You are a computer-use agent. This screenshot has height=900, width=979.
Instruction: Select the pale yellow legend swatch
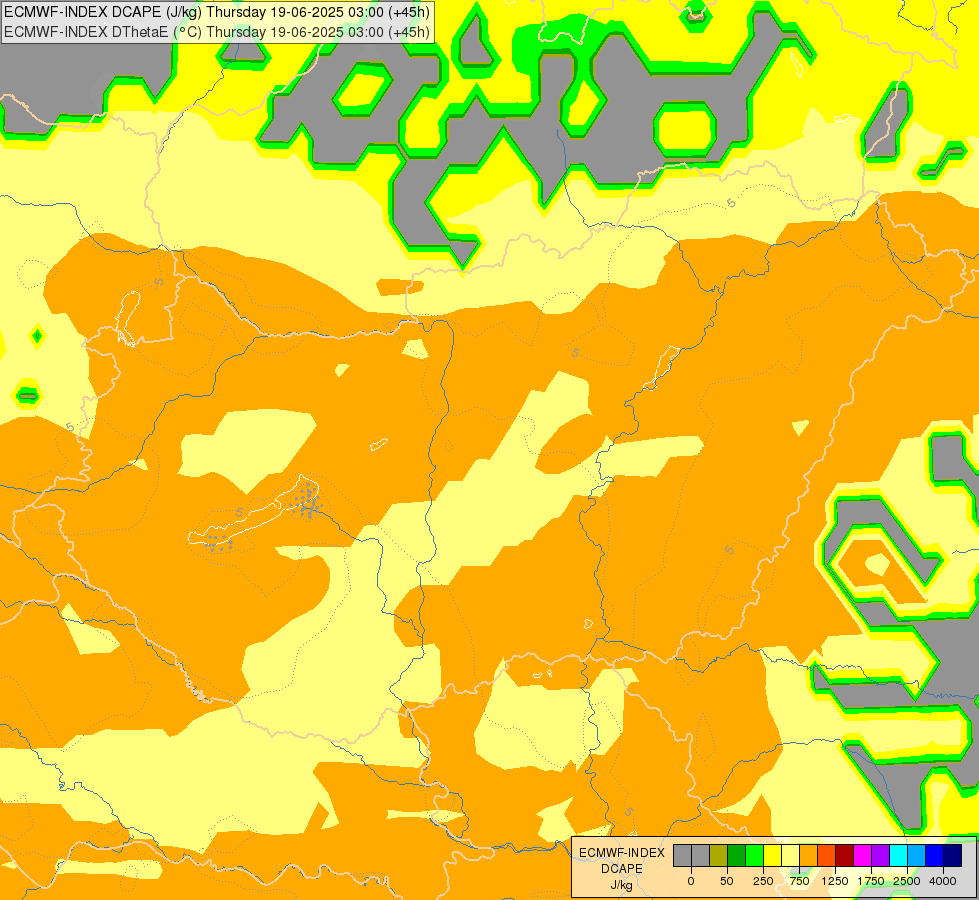click(x=790, y=856)
